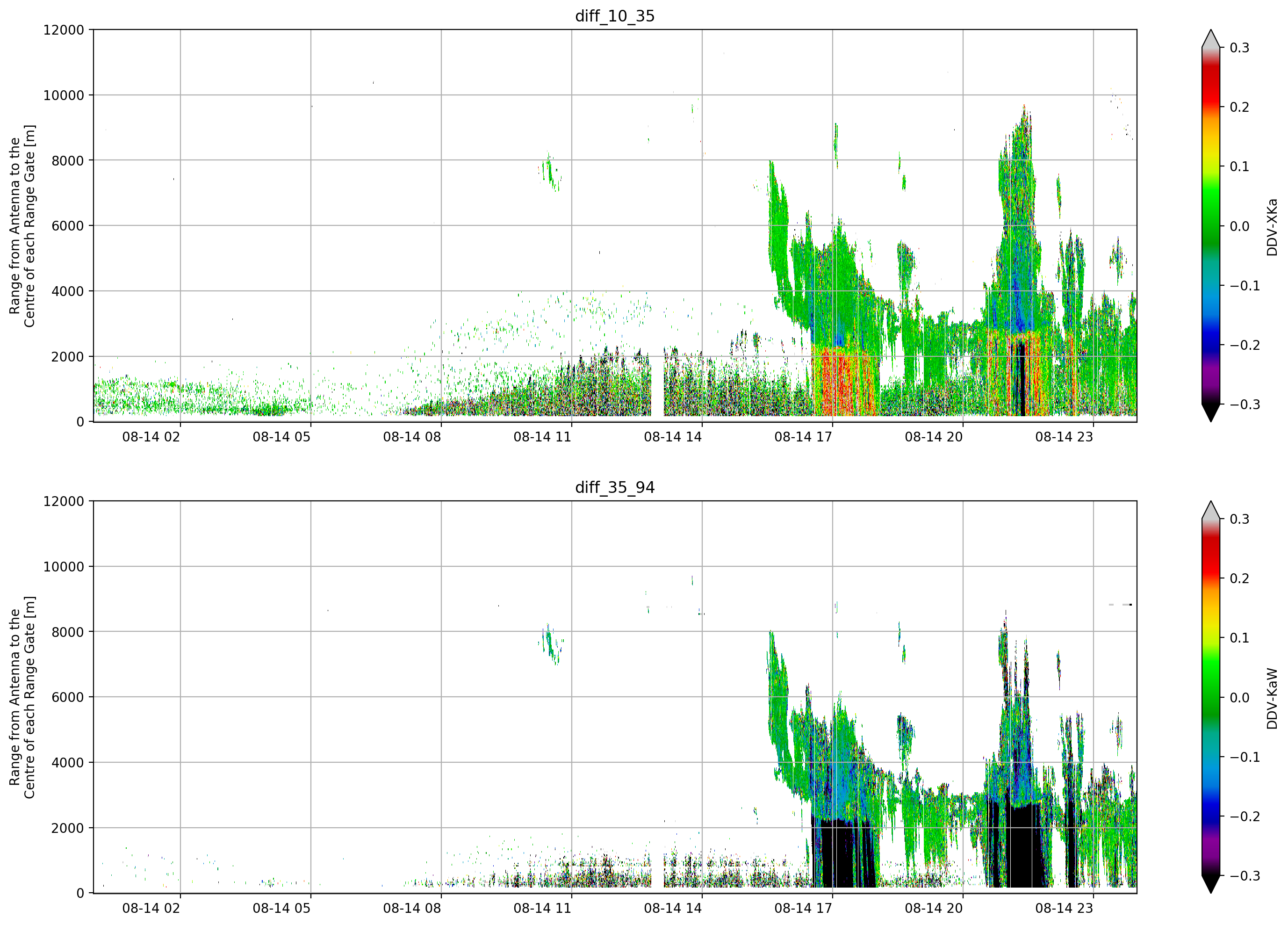Click the 08-14 02 label under diff_35_94
Viewport: 1288px width, 925px height.
tap(151, 909)
